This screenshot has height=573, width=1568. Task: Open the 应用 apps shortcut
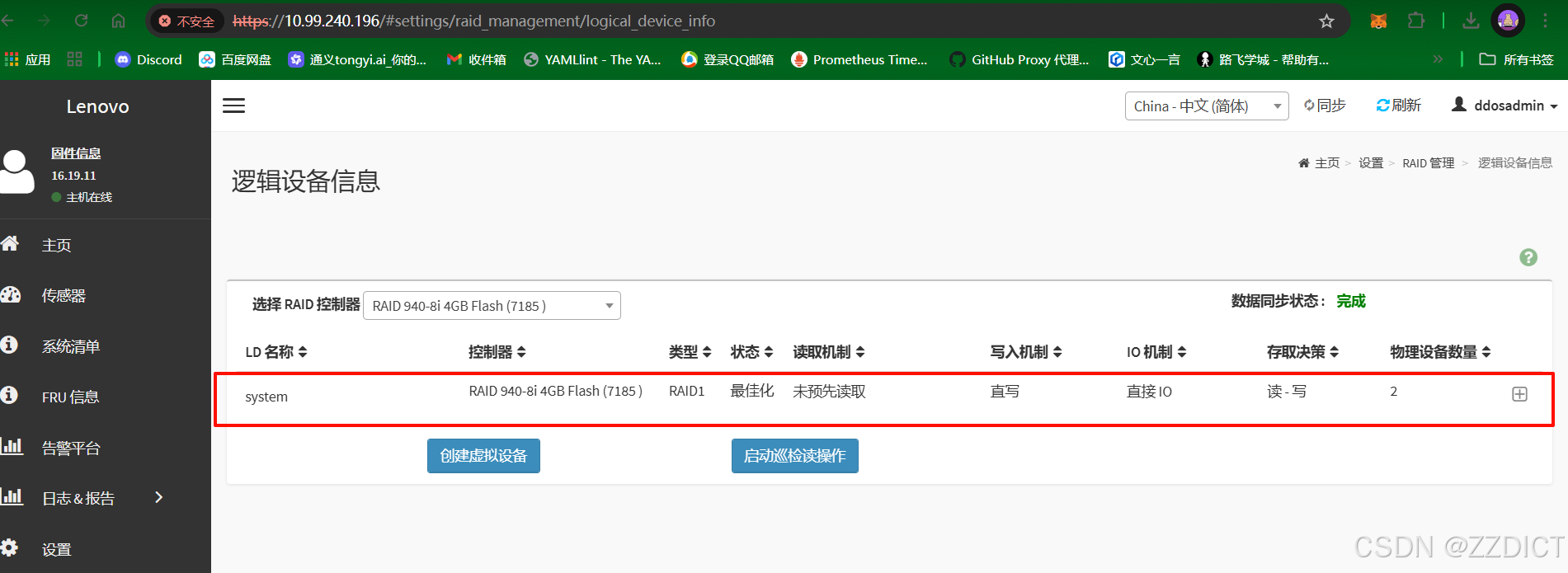coord(28,59)
